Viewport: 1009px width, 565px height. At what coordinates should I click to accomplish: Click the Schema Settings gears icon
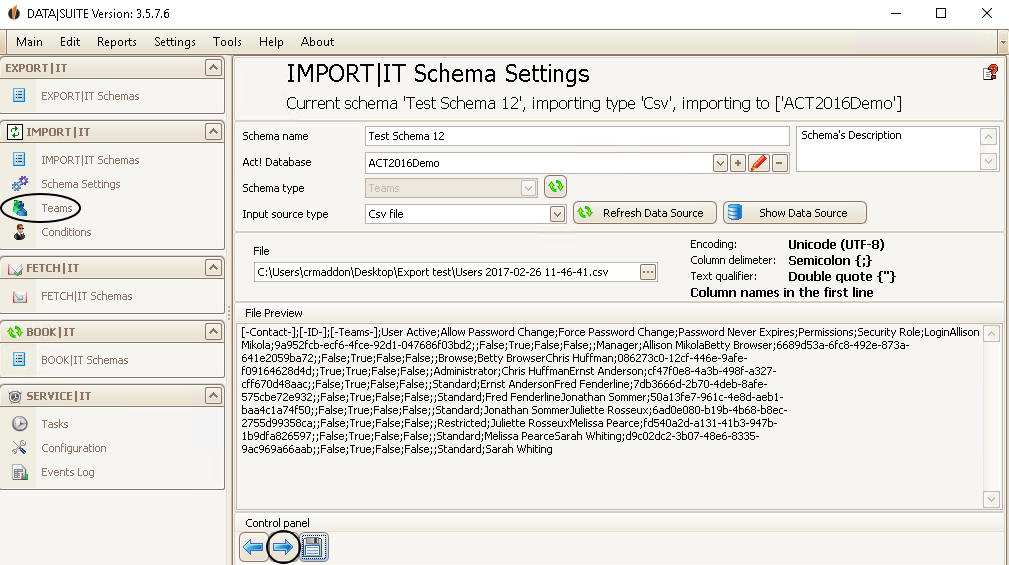(20, 183)
